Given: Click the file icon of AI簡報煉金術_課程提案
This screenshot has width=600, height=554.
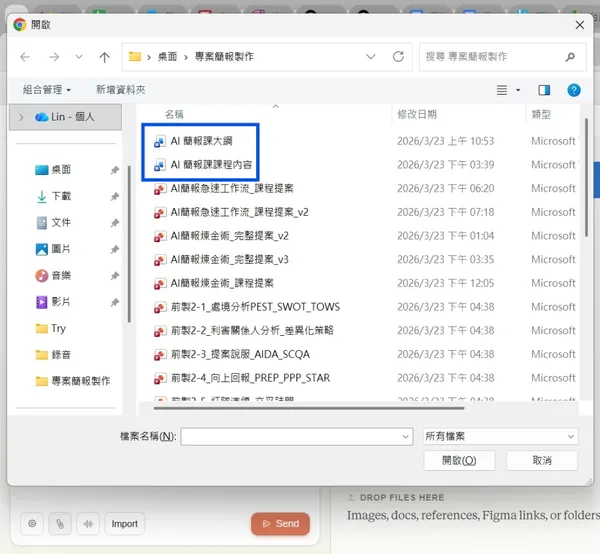Looking at the screenshot, I should (160, 284).
